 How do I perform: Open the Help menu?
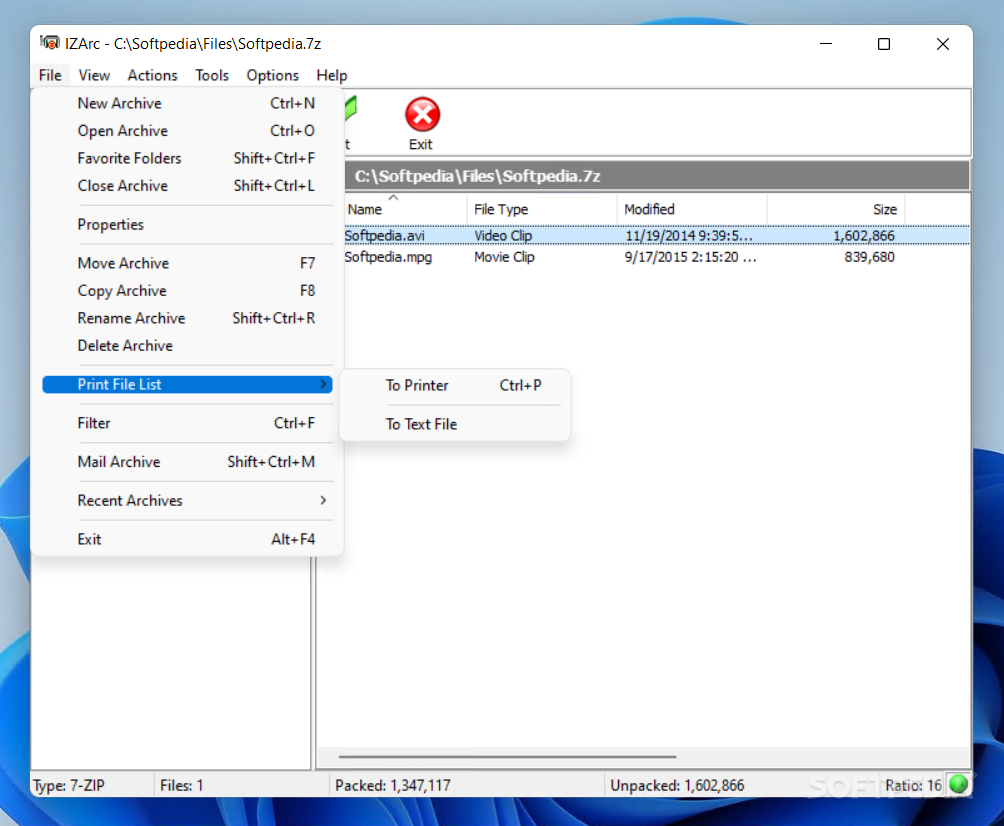click(332, 76)
